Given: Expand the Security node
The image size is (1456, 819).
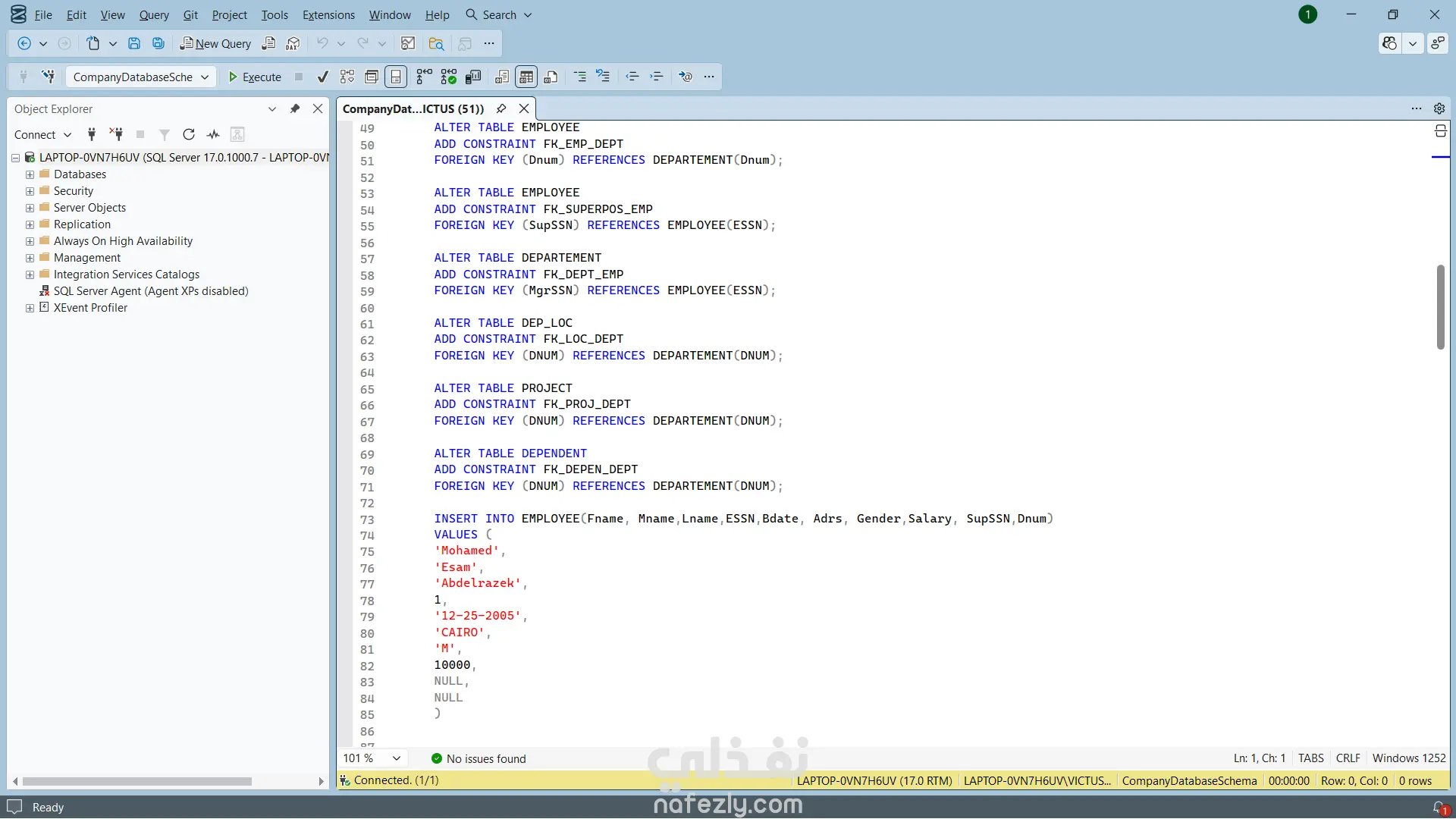Looking at the screenshot, I should pos(30,191).
